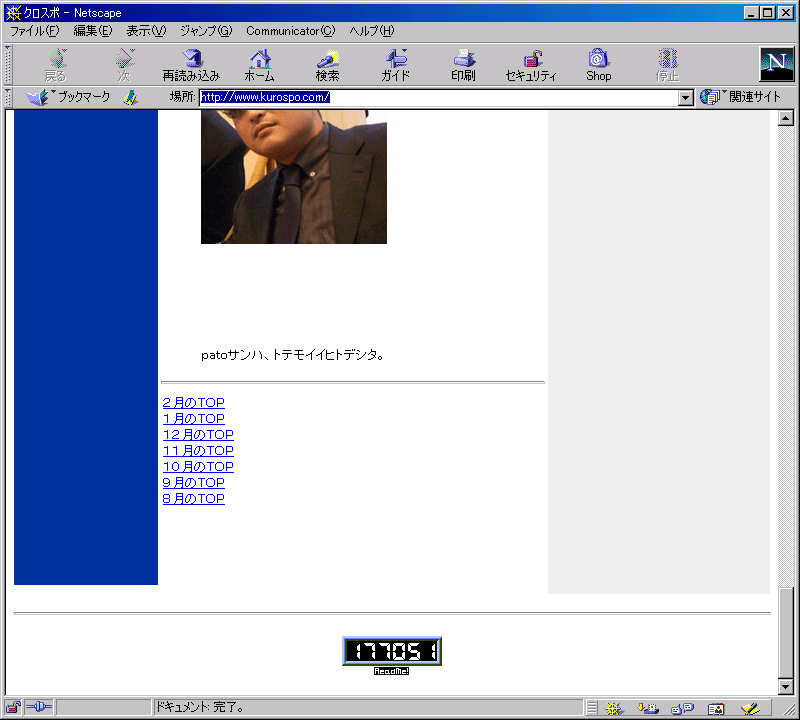Go forward with the 次 toolbar button
The image size is (800, 720).
(x=124, y=65)
